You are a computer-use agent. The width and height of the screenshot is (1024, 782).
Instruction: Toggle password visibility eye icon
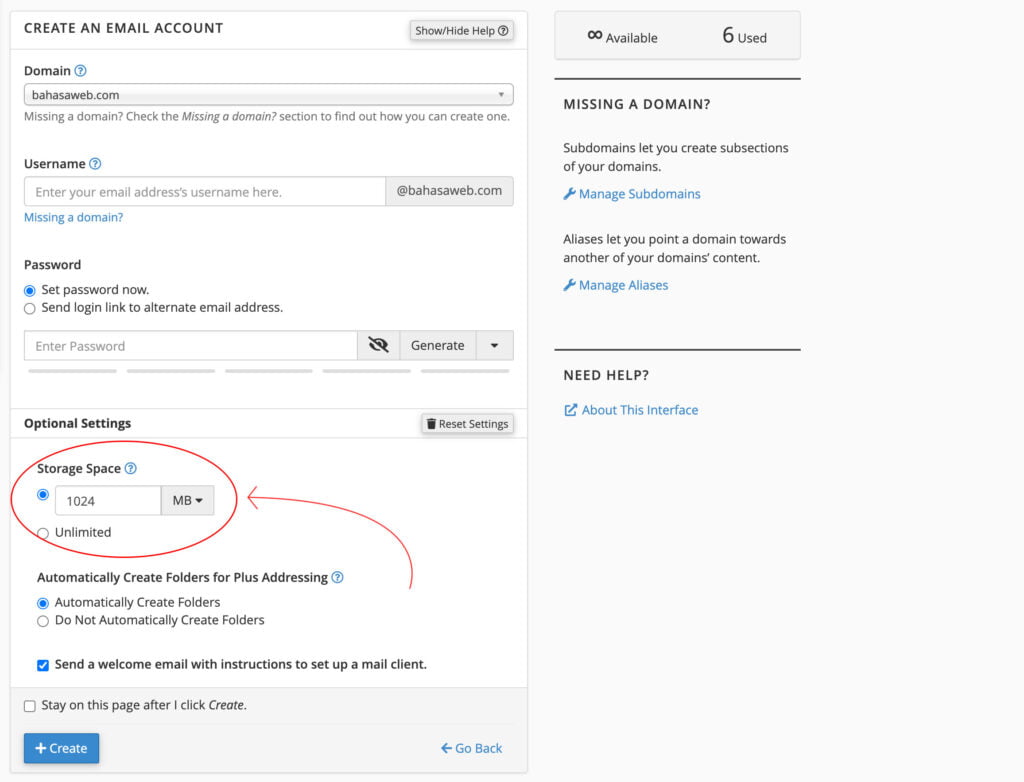(378, 345)
